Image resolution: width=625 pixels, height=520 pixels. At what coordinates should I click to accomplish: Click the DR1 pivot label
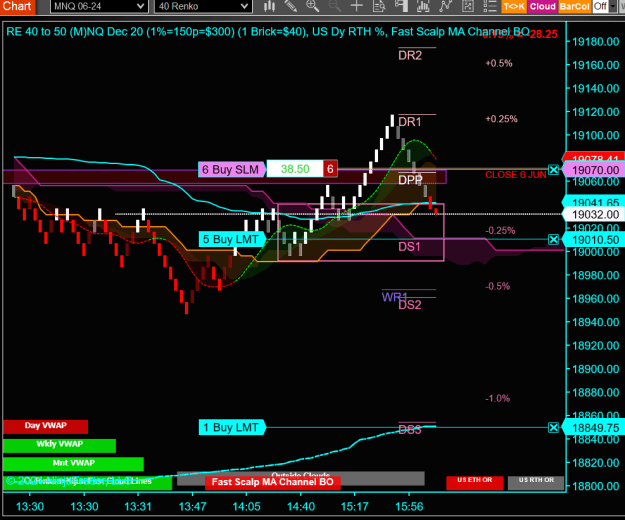pyautogui.click(x=410, y=122)
